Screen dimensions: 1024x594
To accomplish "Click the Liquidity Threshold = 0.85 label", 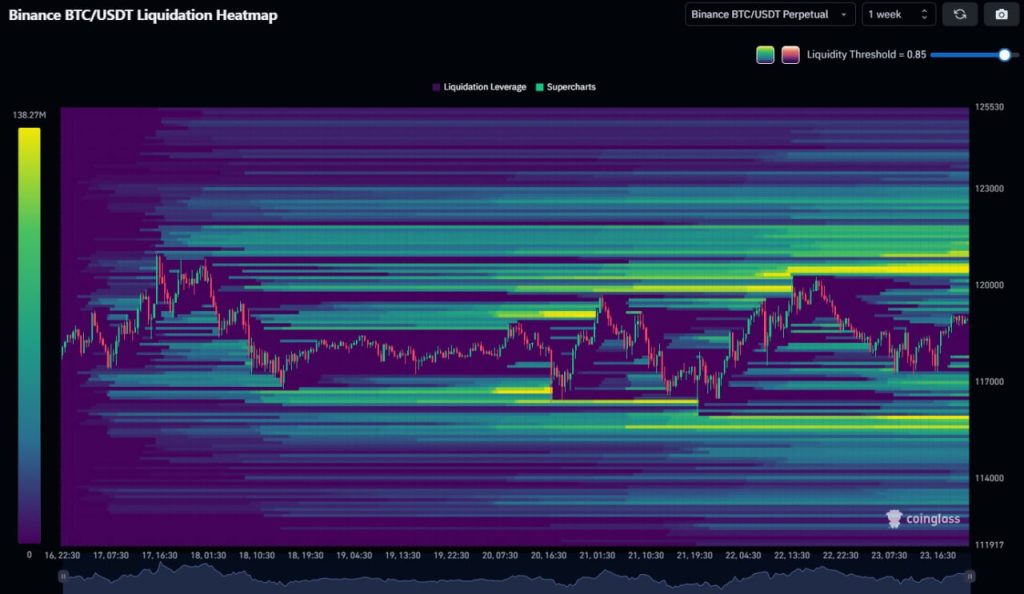I will point(867,55).
